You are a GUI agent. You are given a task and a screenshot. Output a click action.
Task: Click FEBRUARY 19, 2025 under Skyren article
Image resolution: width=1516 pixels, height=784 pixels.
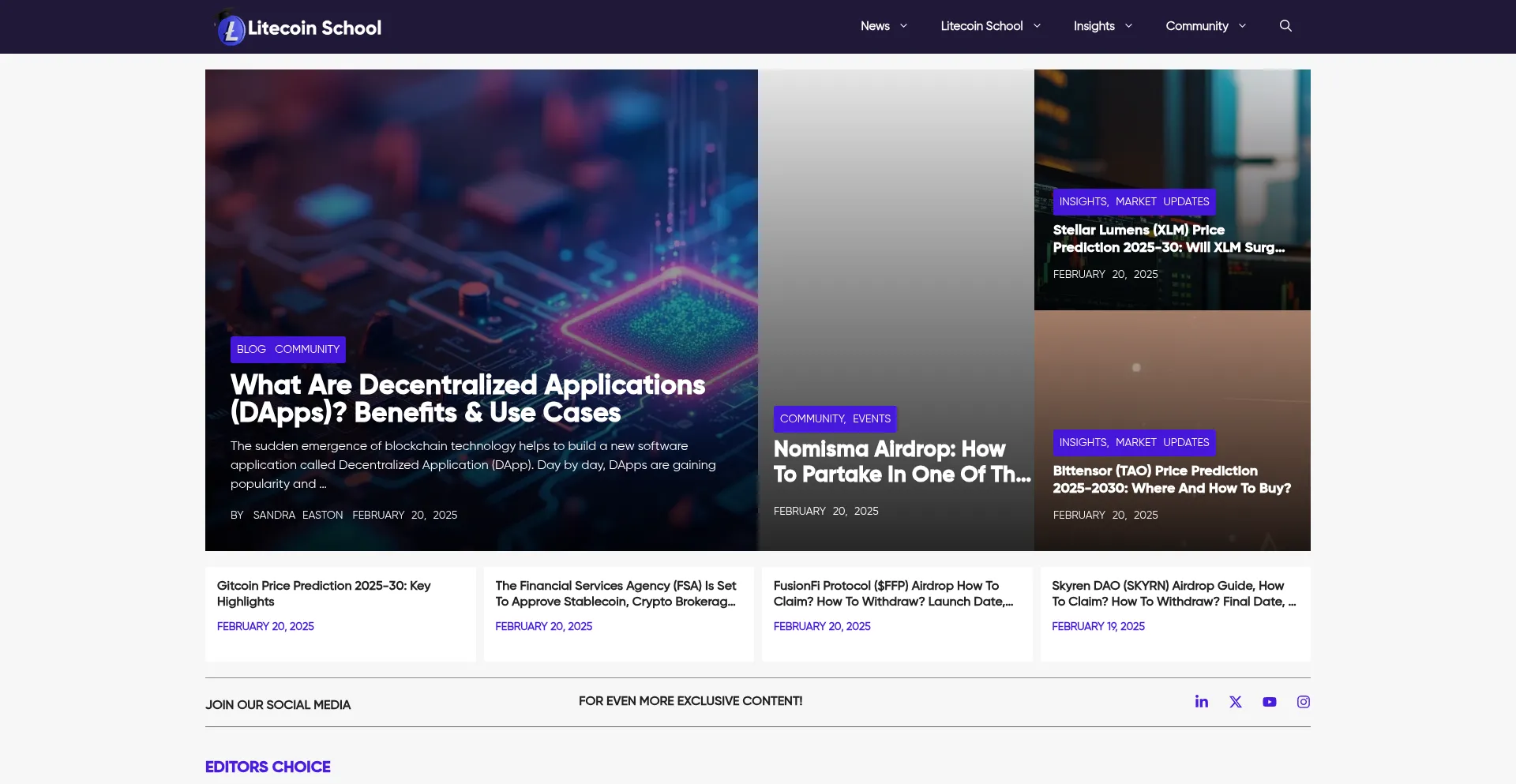pyautogui.click(x=1098, y=626)
